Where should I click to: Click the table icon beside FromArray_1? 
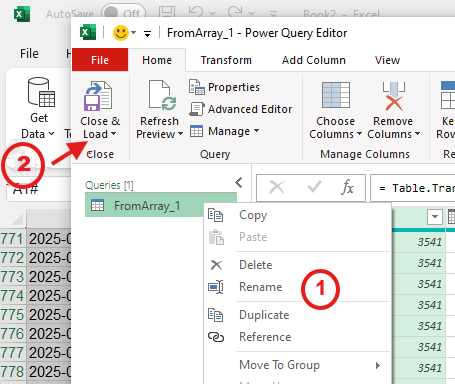[97, 206]
